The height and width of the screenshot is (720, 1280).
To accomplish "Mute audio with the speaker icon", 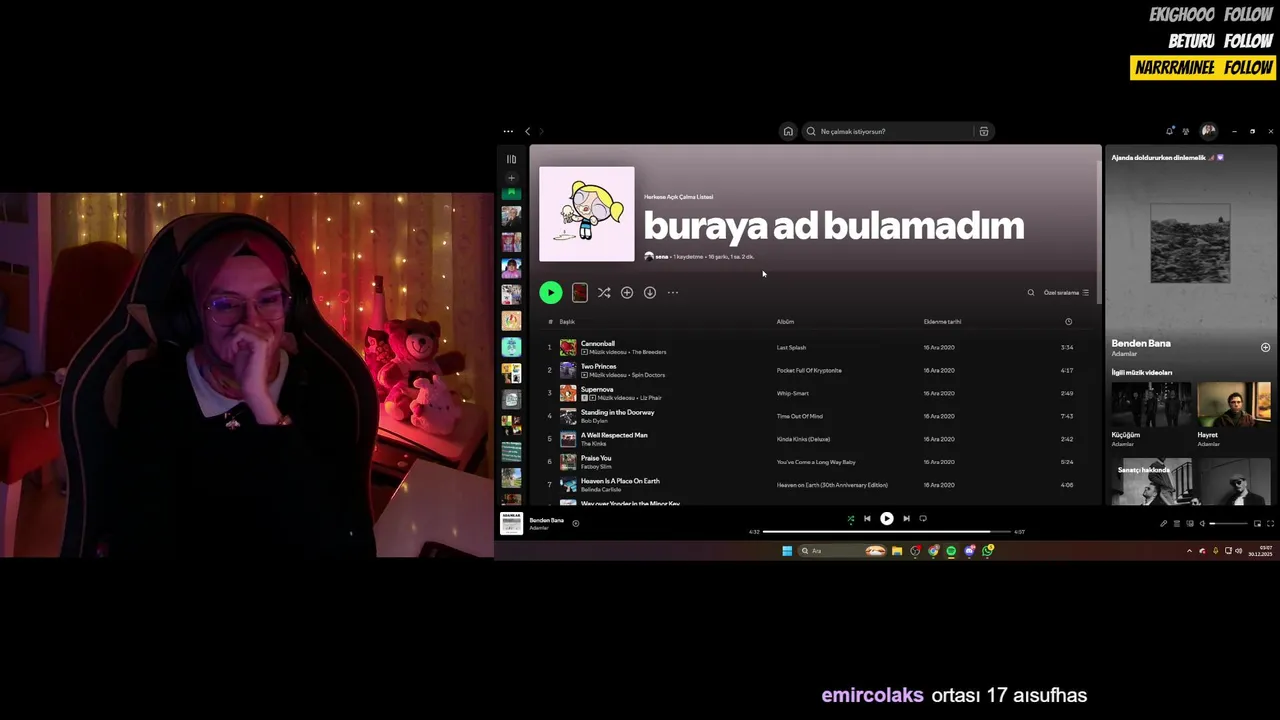I will (x=1202, y=524).
